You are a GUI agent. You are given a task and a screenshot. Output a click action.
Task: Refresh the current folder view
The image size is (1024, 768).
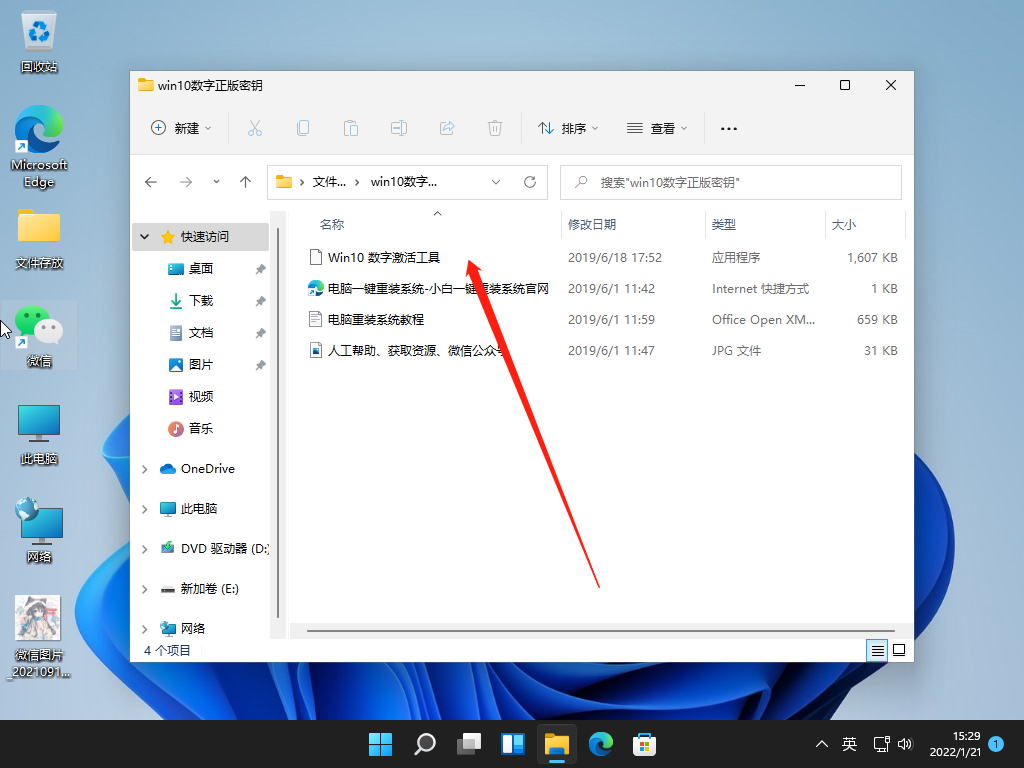pyautogui.click(x=530, y=182)
